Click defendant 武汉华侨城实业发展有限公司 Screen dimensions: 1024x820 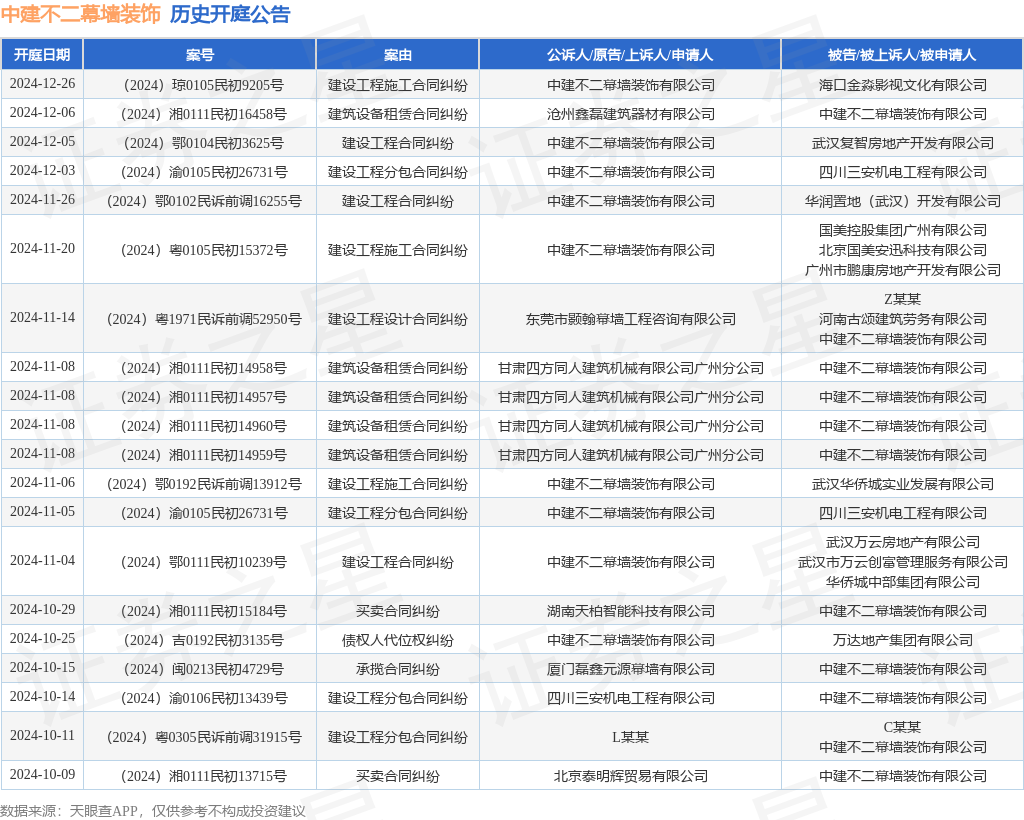point(903,484)
